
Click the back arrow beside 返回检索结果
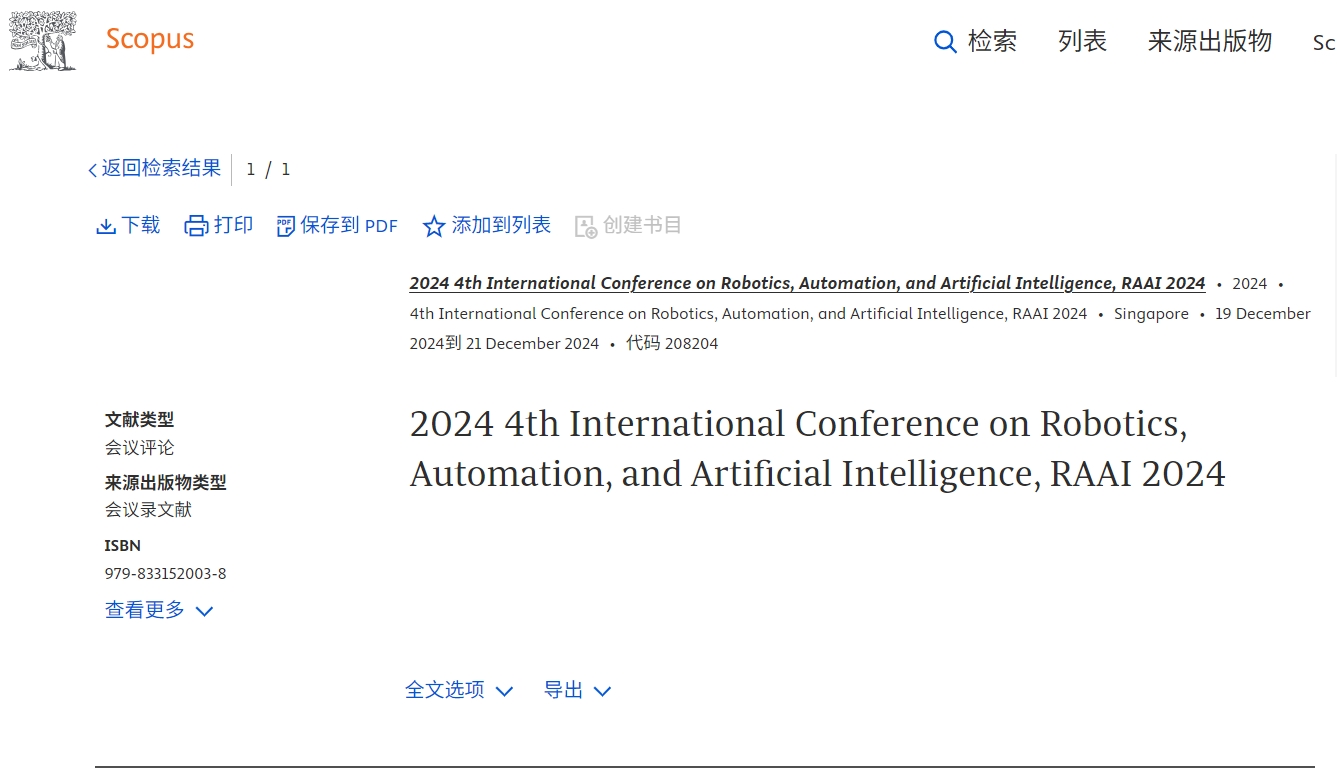point(92,170)
